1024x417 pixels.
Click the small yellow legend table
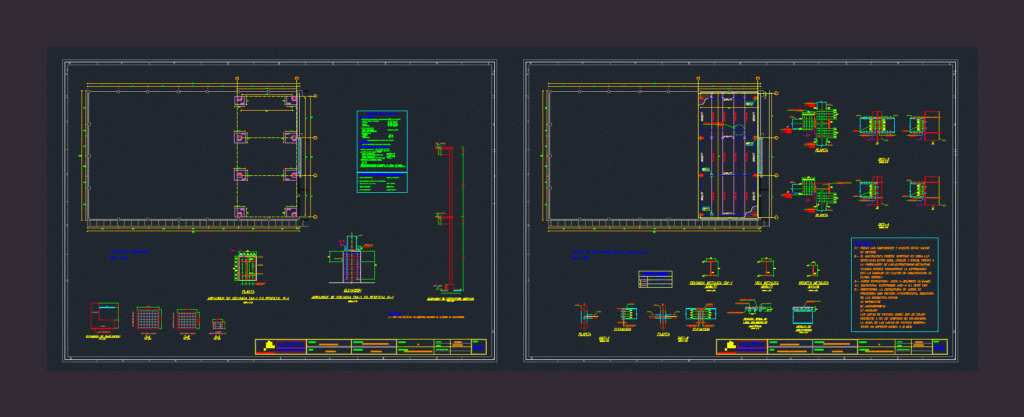pyautogui.click(x=655, y=279)
